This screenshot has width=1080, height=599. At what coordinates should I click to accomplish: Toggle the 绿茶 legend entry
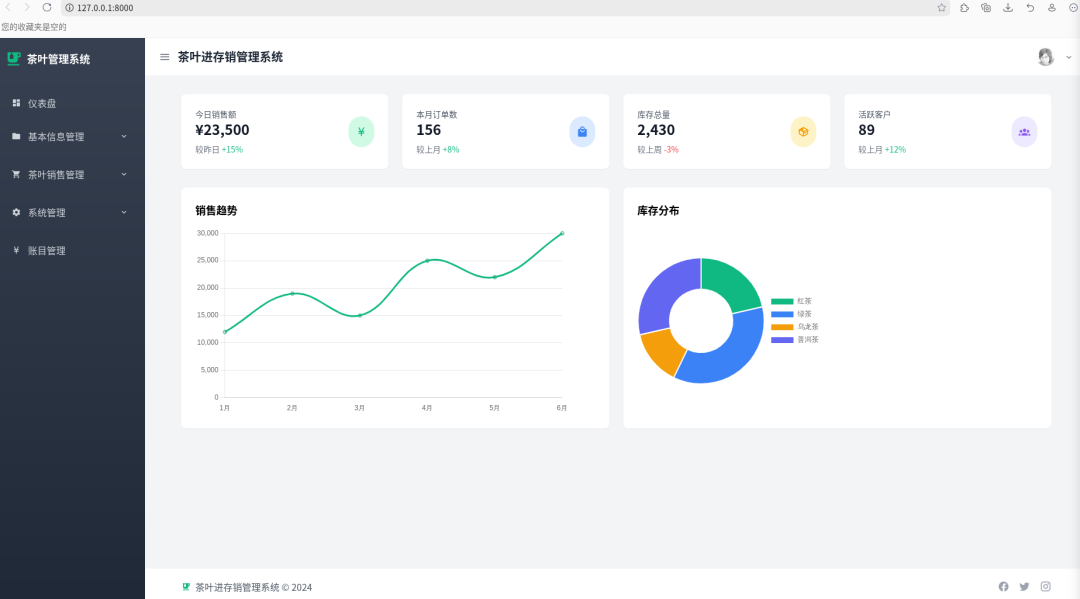(791, 314)
